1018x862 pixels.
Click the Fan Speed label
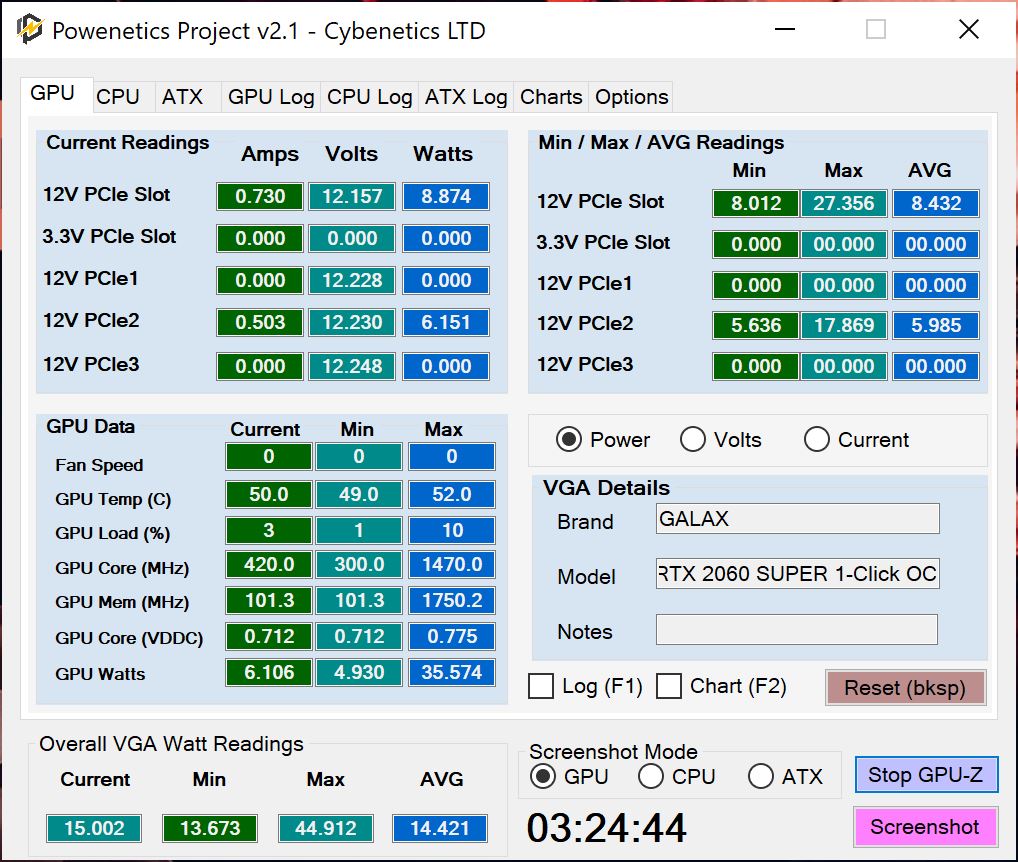(99, 465)
